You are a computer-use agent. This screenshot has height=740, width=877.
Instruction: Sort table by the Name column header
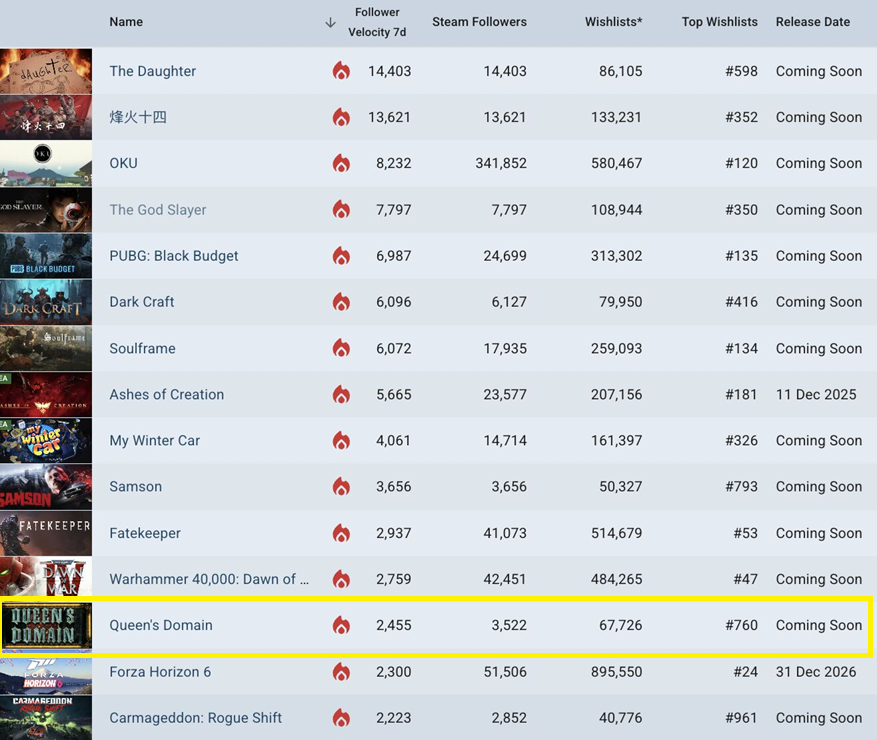coord(126,22)
